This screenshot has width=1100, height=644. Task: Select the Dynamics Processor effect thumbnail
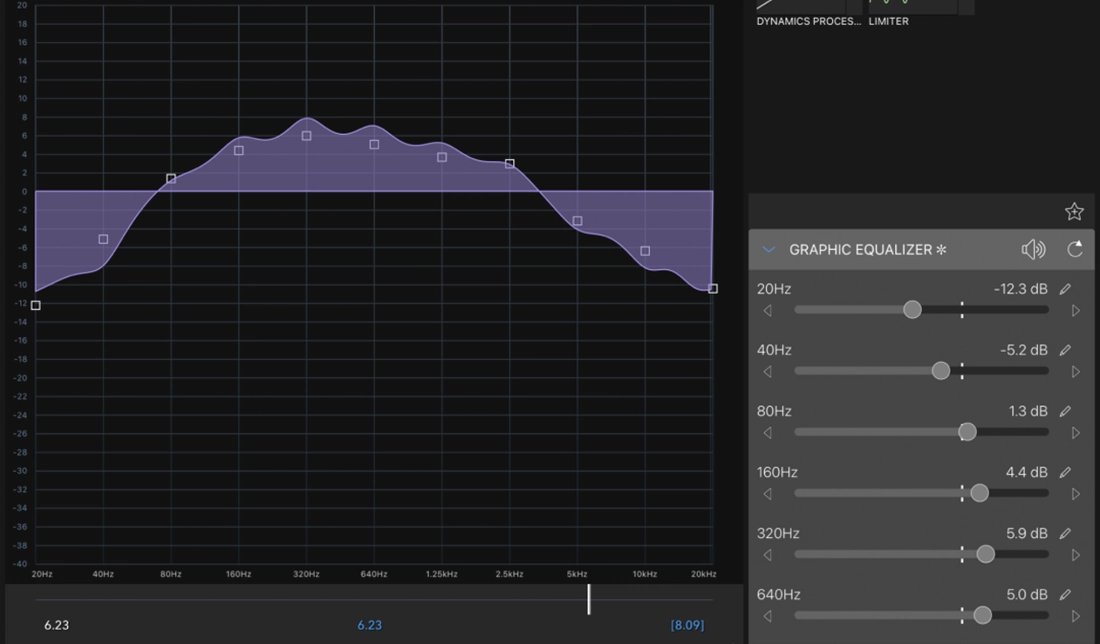tap(805, 8)
